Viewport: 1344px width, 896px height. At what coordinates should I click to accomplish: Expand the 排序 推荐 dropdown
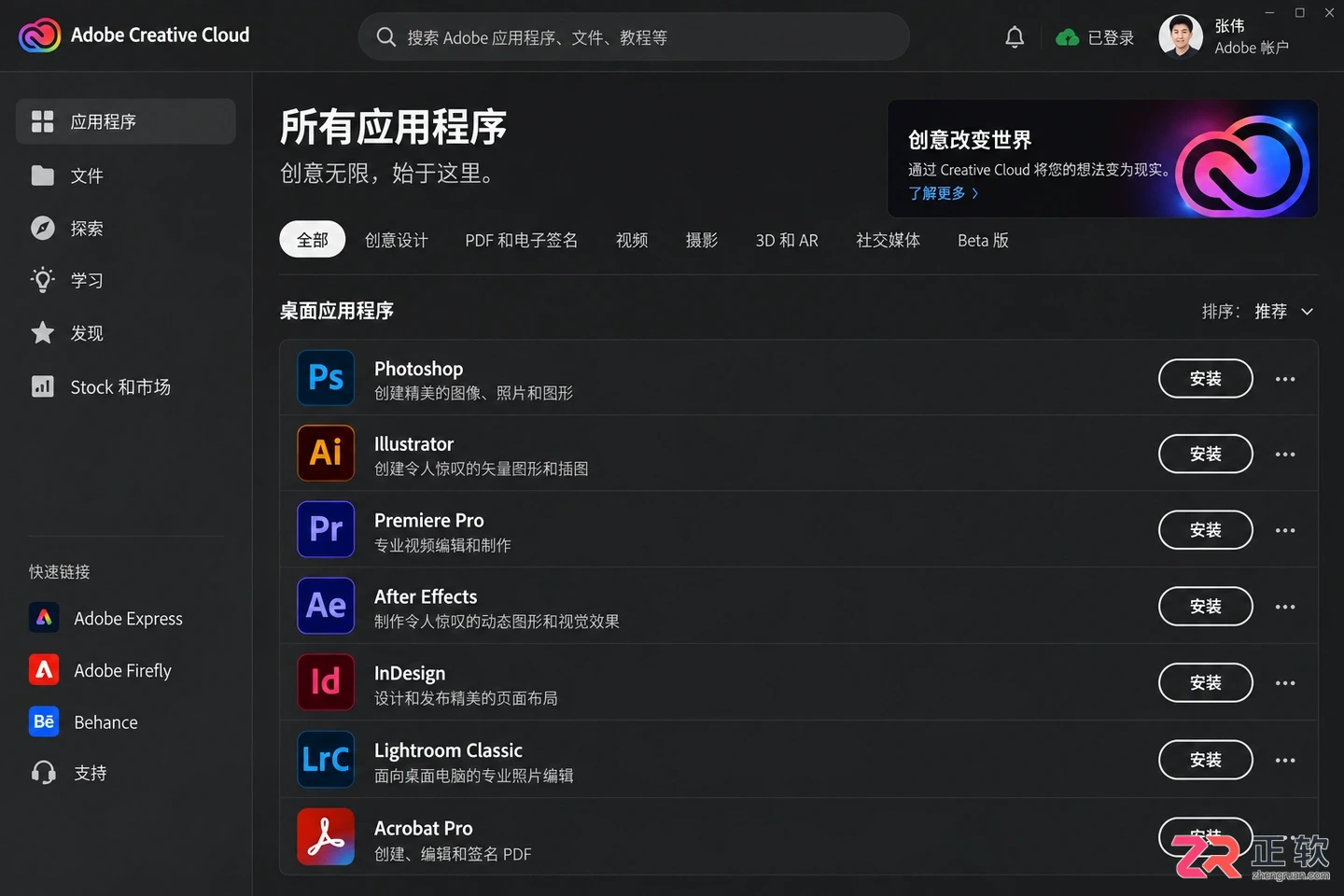click(x=1283, y=311)
